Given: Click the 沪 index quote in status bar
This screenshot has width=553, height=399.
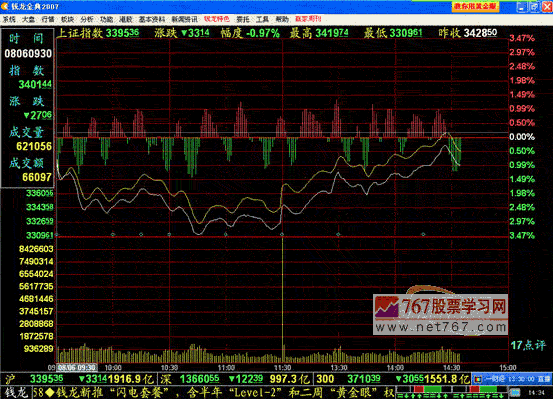Looking at the screenshot, I should point(79,379).
